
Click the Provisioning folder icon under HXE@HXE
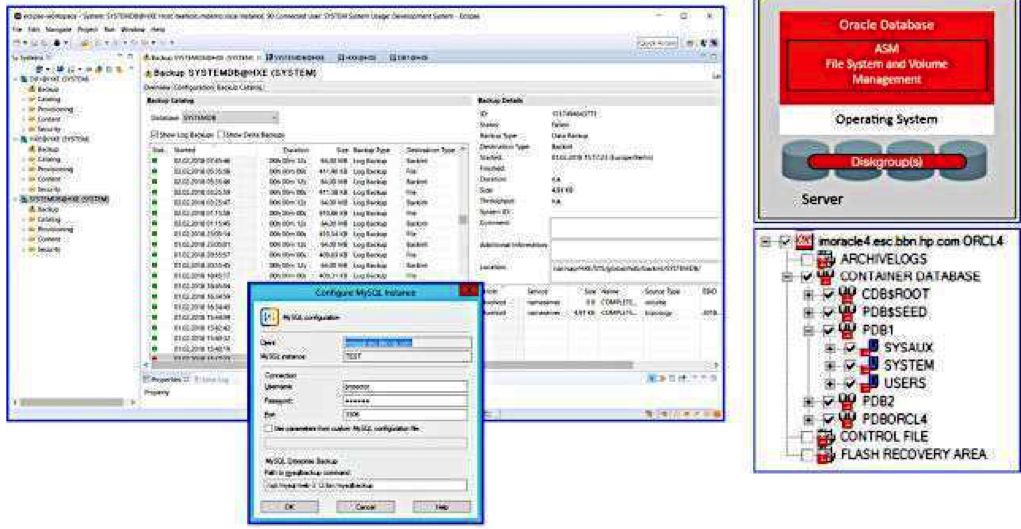tap(32, 169)
